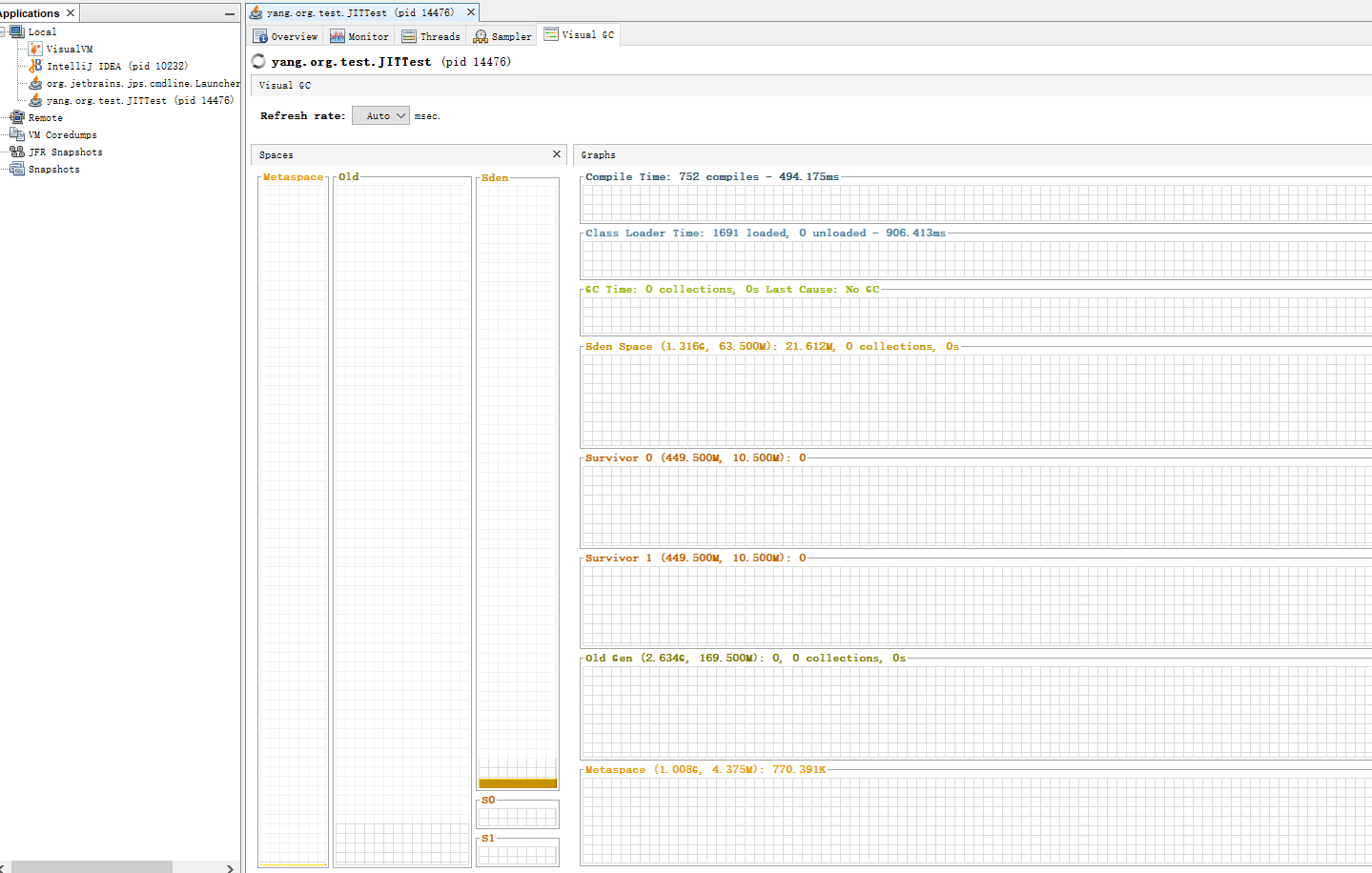1372x873 pixels.
Task: Switch to the Sampler tab
Action: tap(503, 36)
